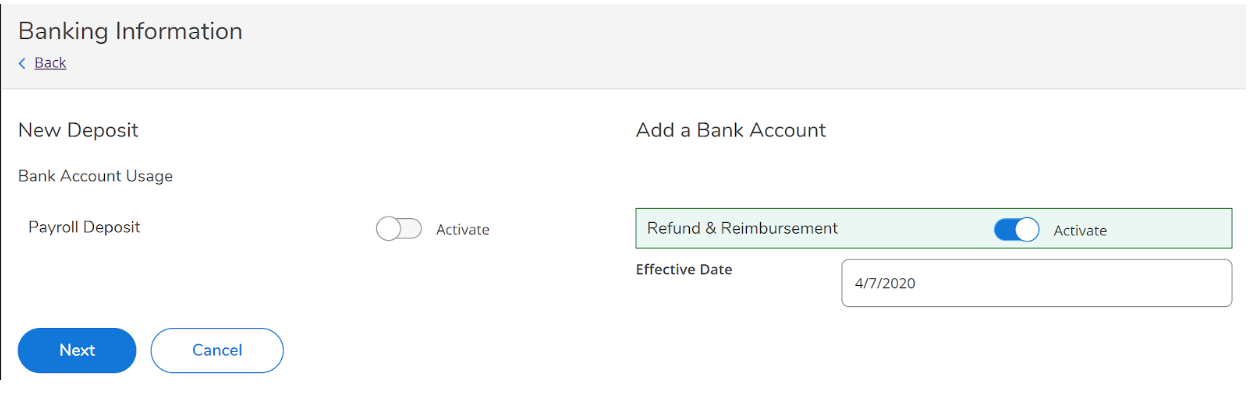Click the back chevron arrow icon
Viewport: 1254px width, 394px height.
pyautogui.click(x=22, y=63)
